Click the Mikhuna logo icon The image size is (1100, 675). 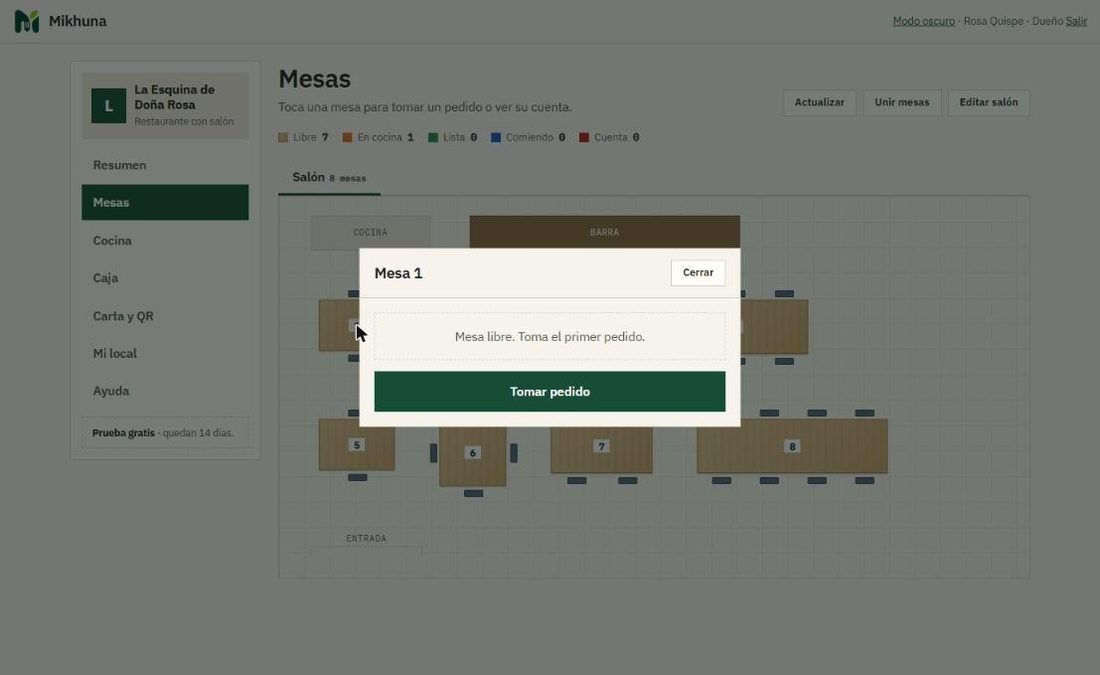coord(27,21)
